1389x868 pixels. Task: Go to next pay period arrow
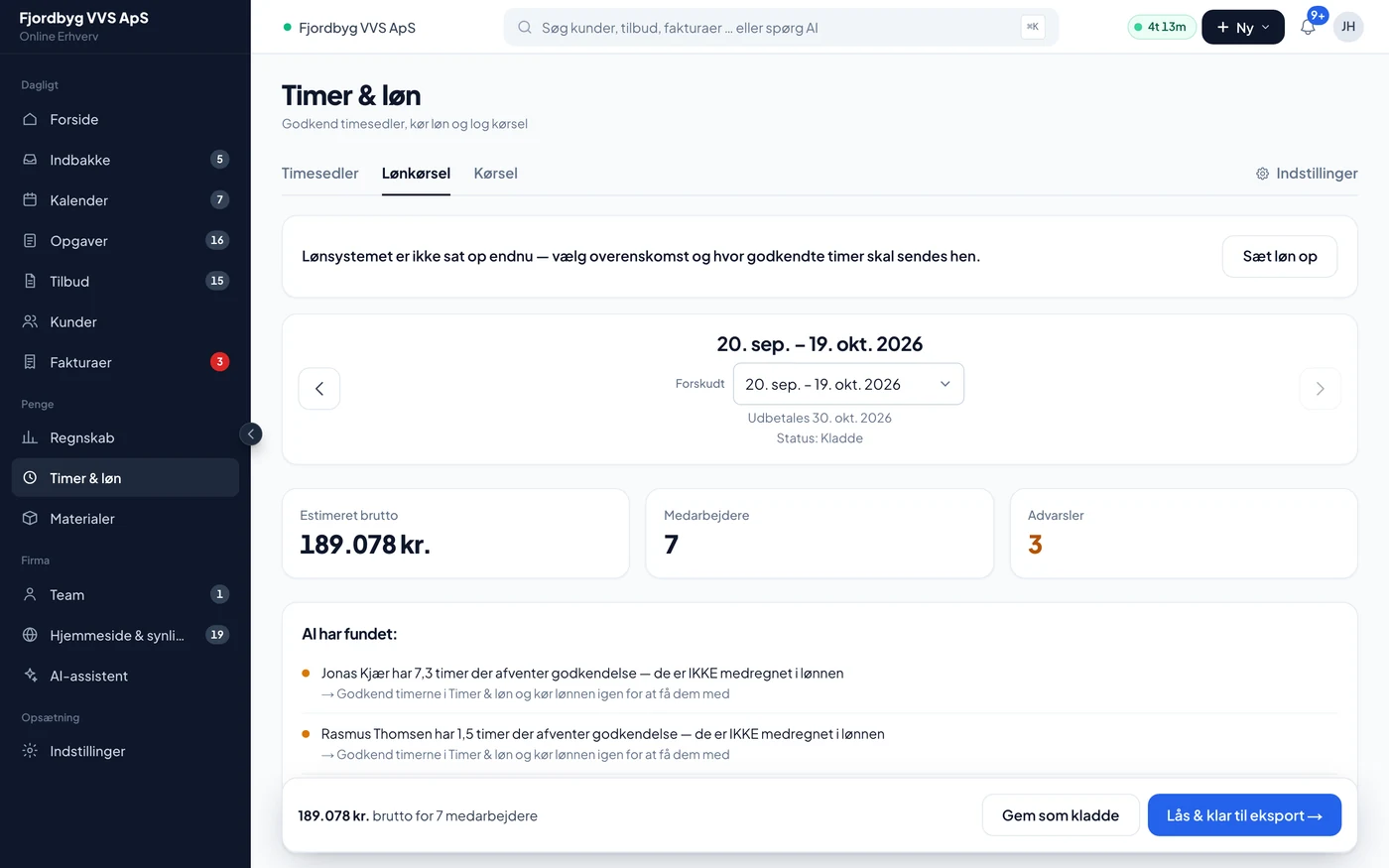pos(1320,389)
